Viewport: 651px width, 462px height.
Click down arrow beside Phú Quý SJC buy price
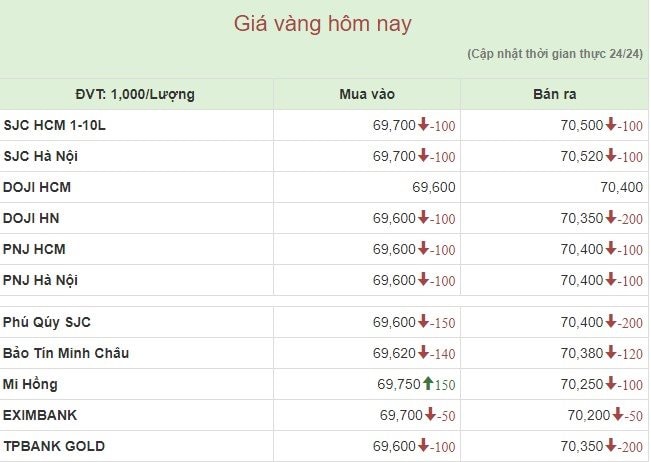click(423, 321)
